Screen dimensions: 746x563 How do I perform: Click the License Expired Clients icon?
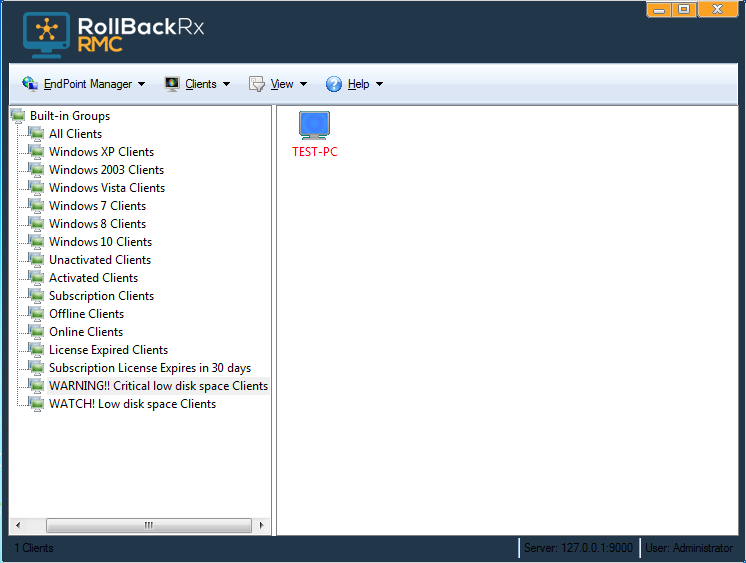(36, 351)
